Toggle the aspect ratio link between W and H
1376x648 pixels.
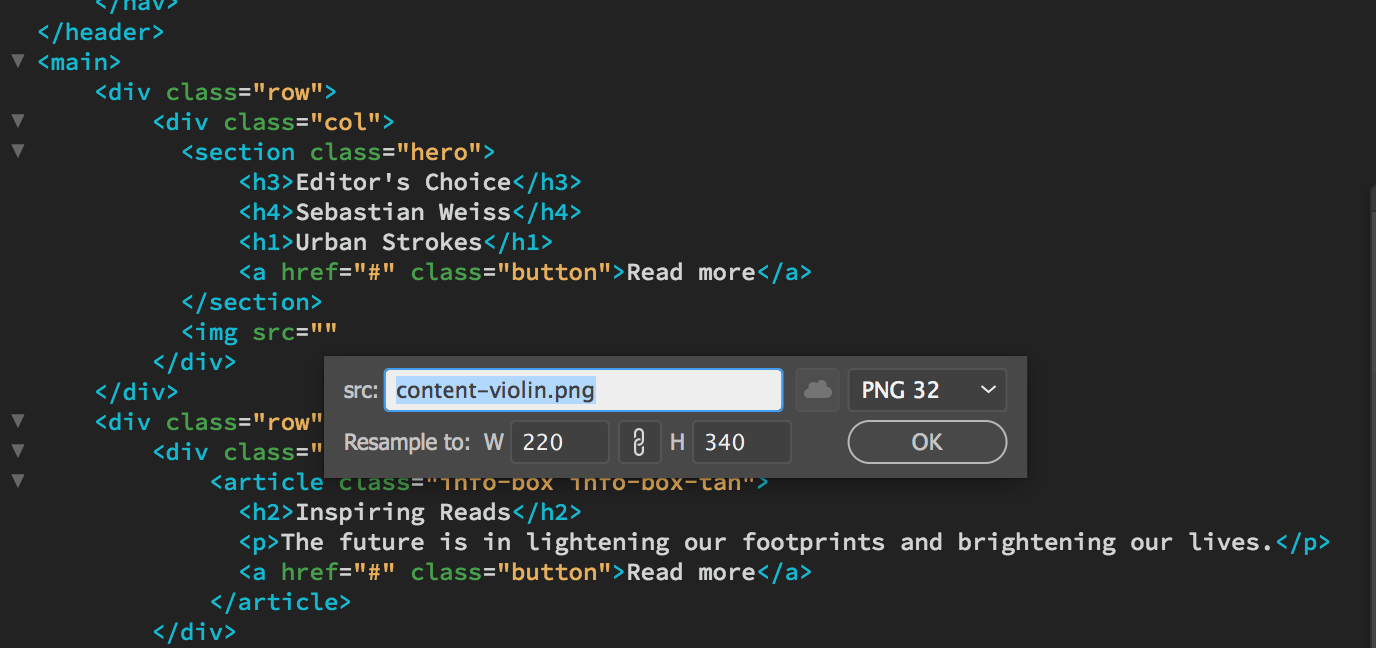pos(639,441)
